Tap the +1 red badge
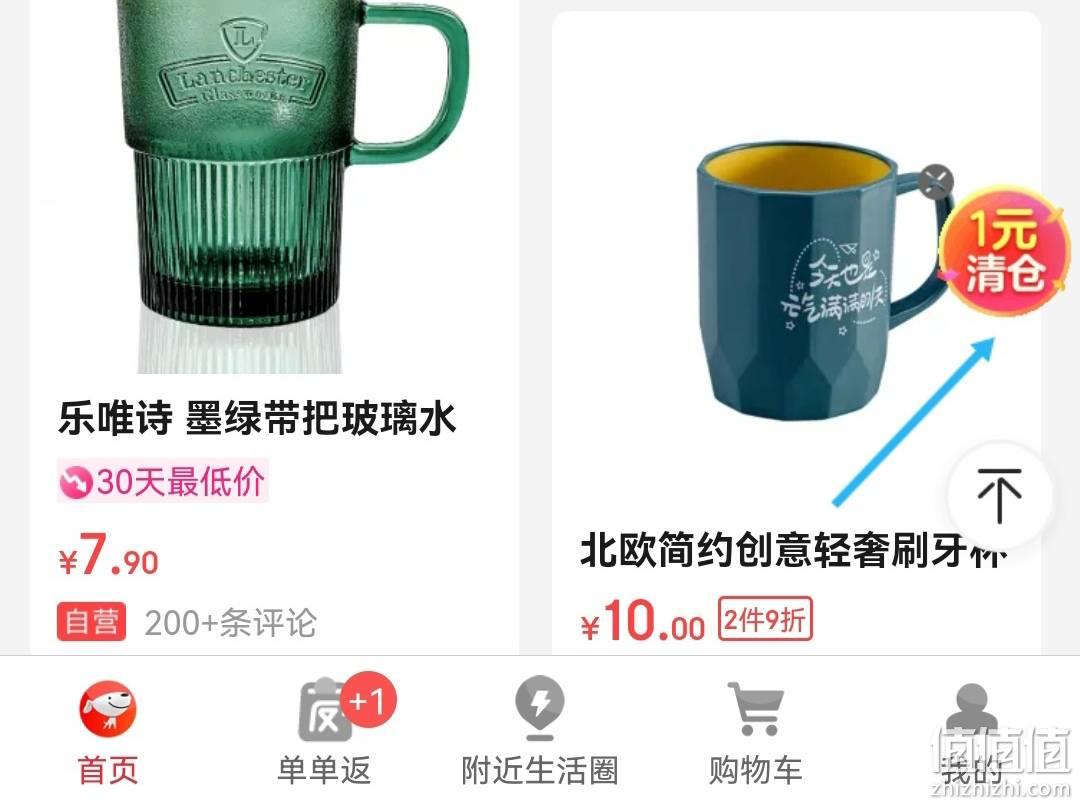This screenshot has height=806, width=1080. tap(368, 701)
